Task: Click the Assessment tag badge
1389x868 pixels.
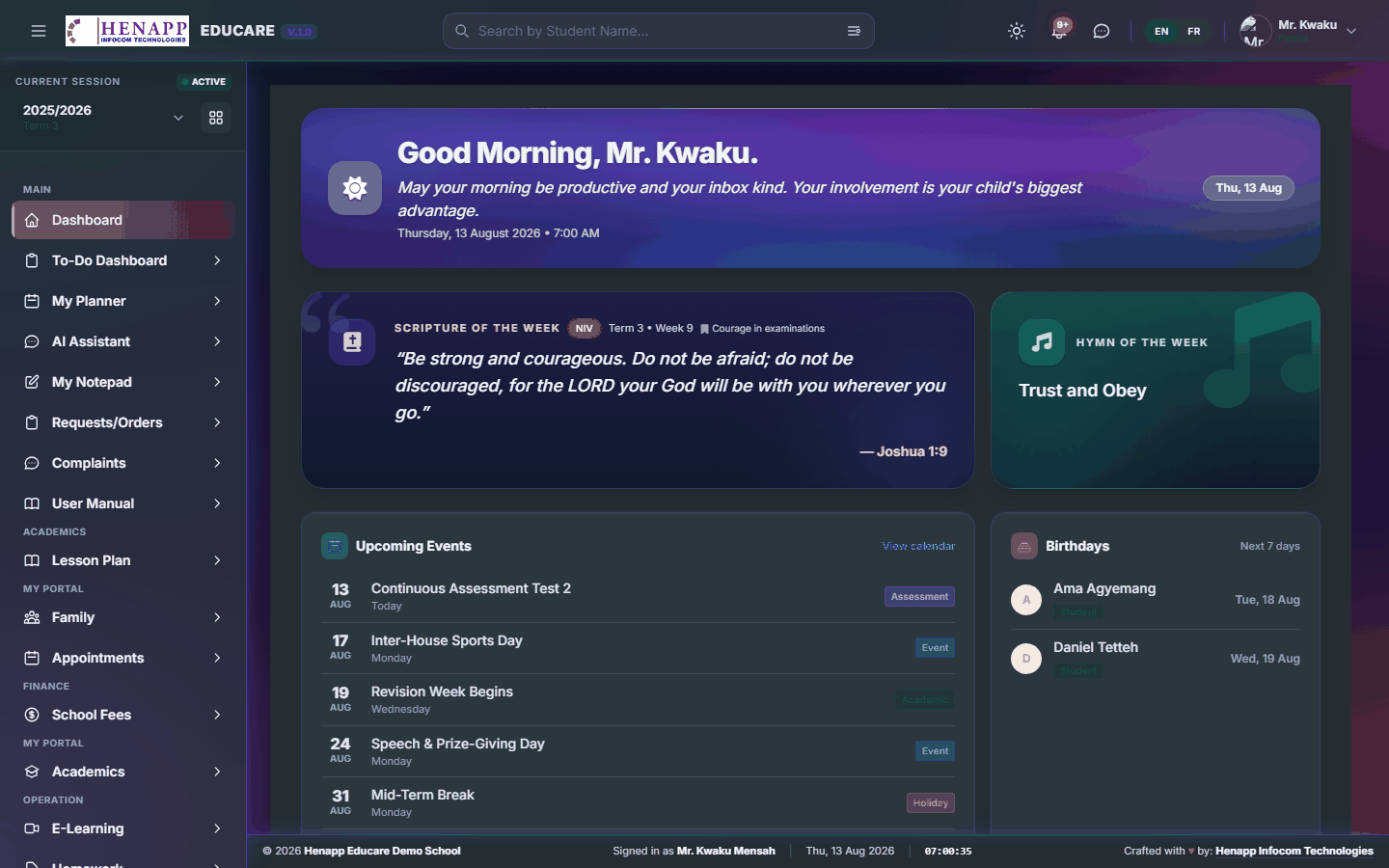Action: pyautogui.click(x=919, y=597)
